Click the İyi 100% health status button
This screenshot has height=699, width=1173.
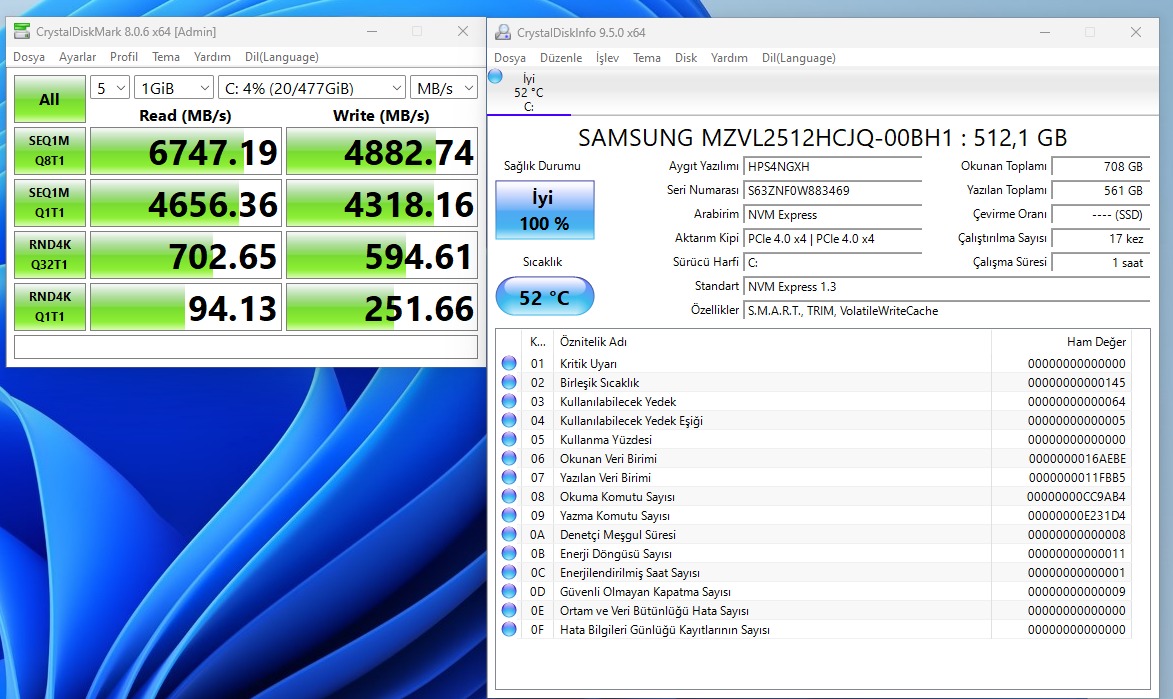[x=544, y=210]
